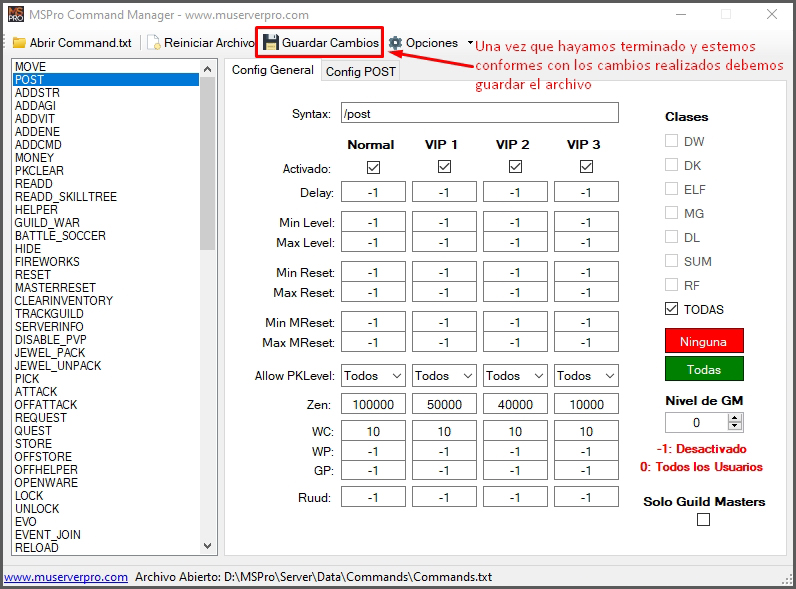Enable the Solo Guild Masters checkbox
Image resolution: width=796 pixels, height=589 pixels.
703,519
